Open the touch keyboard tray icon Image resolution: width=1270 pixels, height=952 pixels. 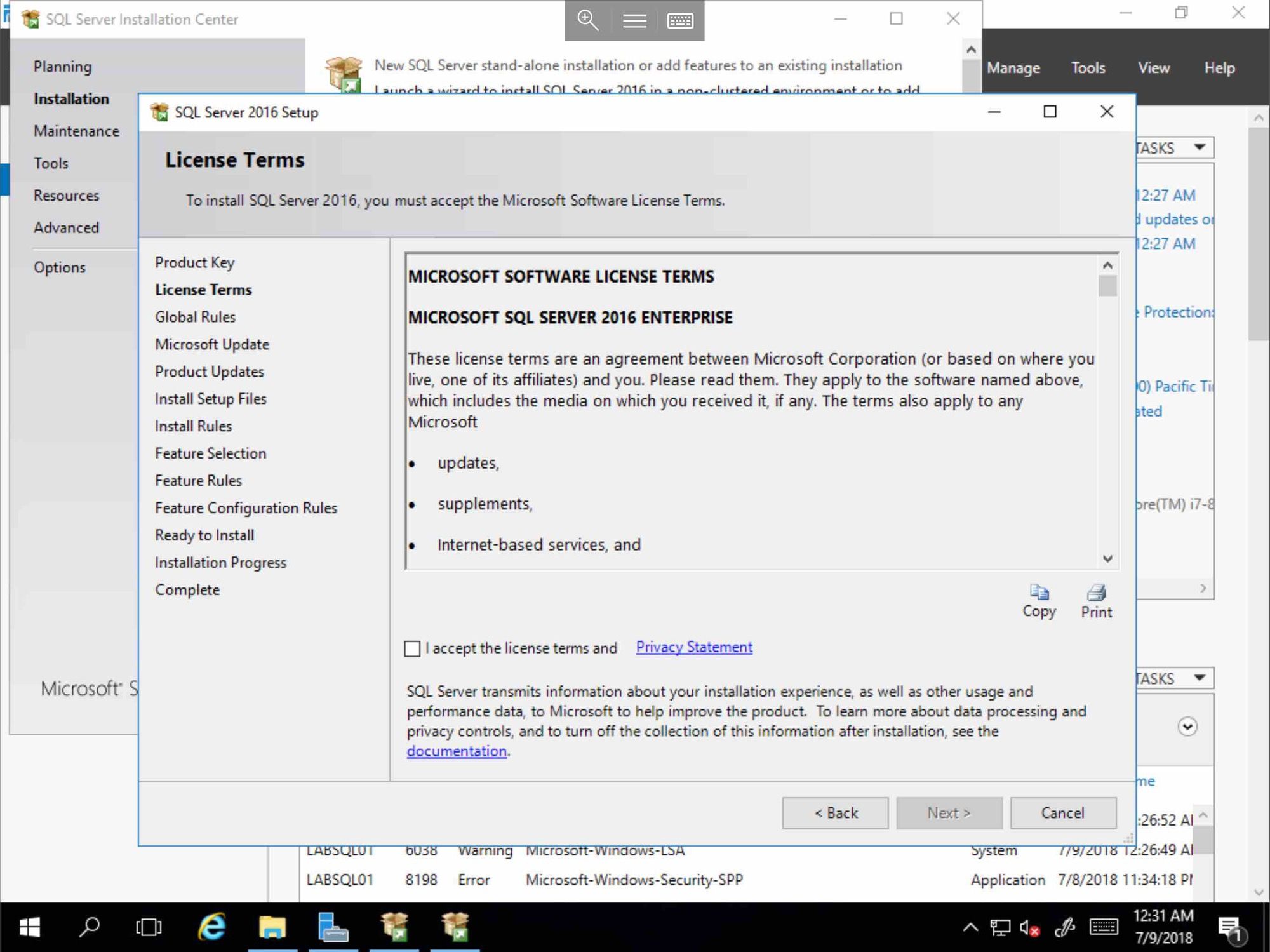(1104, 927)
